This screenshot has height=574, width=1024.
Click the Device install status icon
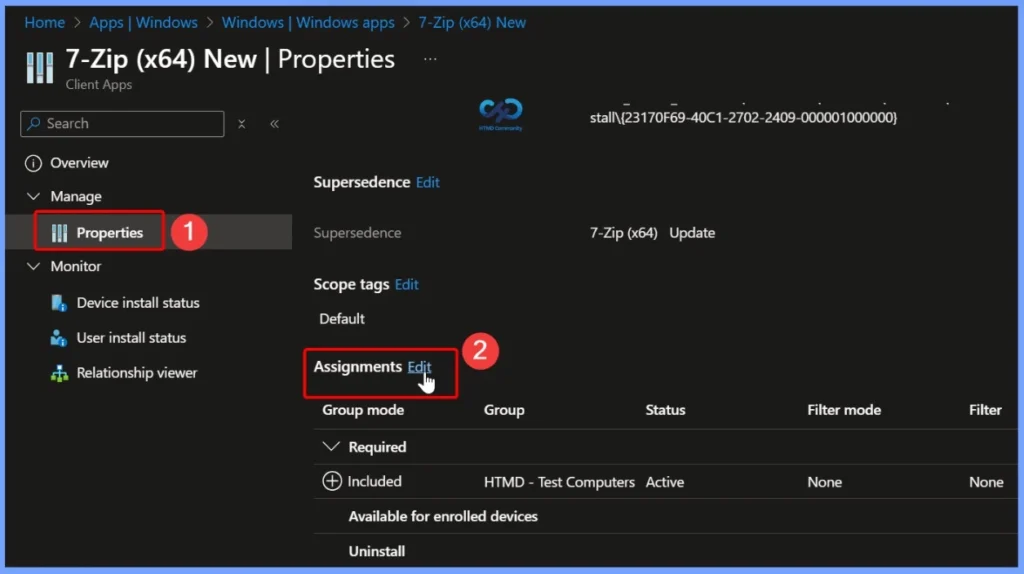coord(59,303)
